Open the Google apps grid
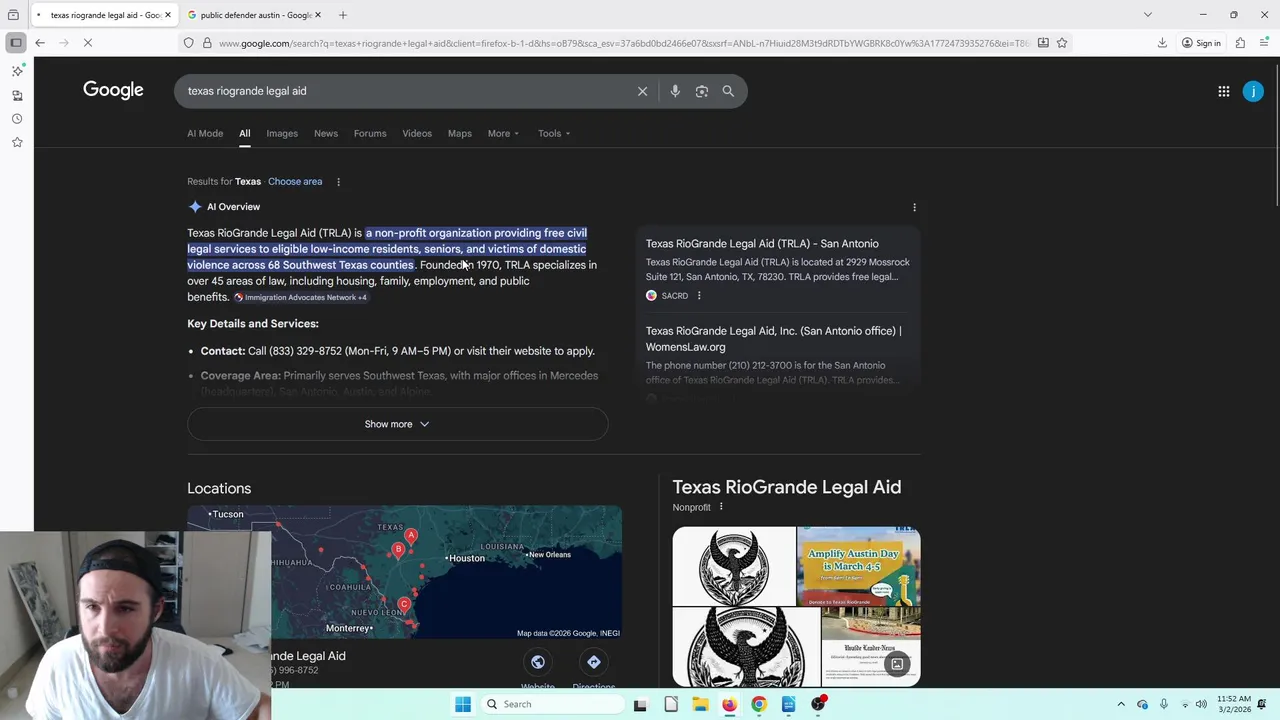The height and width of the screenshot is (720, 1280). tap(1224, 91)
